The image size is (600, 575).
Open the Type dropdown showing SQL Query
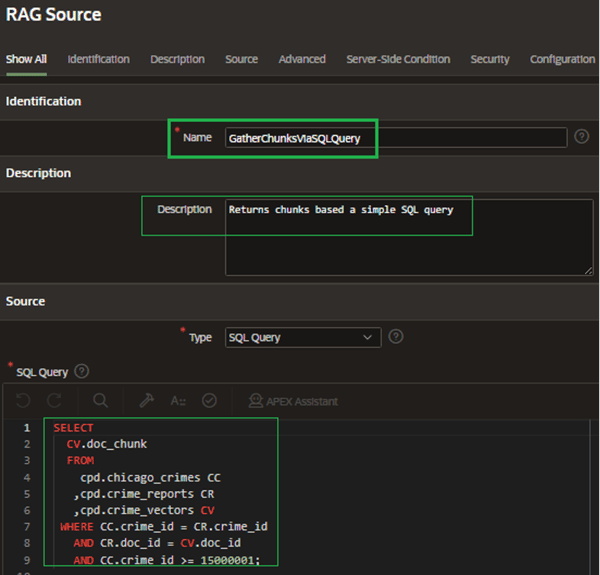tap(302, 338)
